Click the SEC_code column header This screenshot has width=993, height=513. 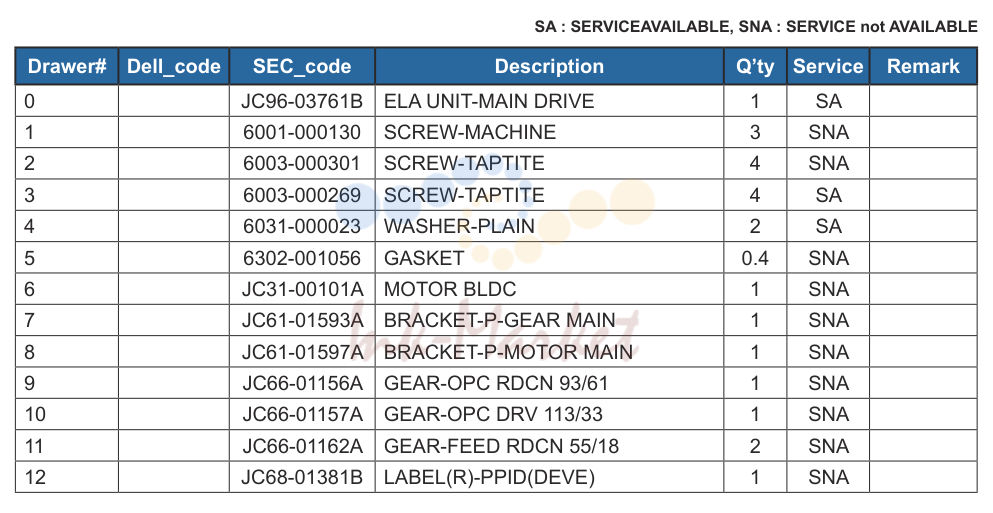[302, 66]
